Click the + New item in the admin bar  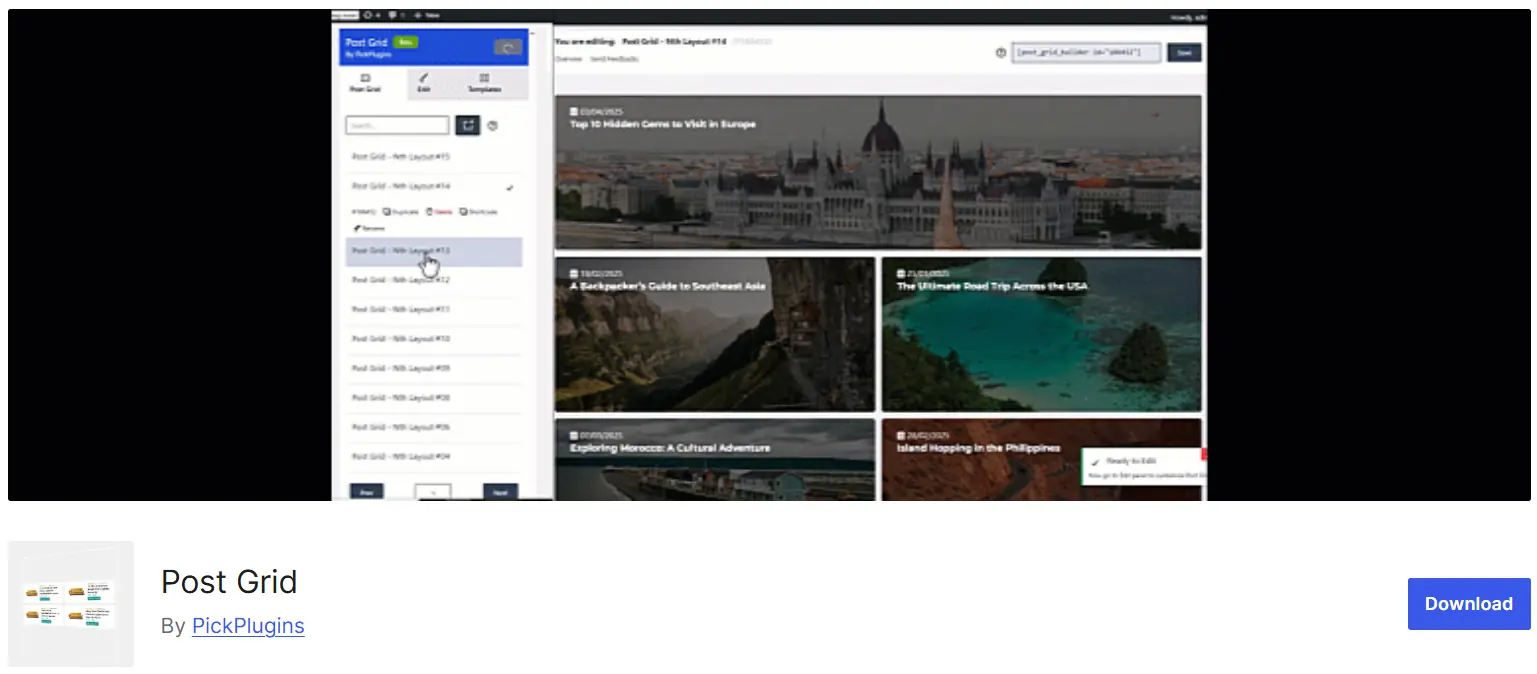pyautogui.click(x=429, y=16)
